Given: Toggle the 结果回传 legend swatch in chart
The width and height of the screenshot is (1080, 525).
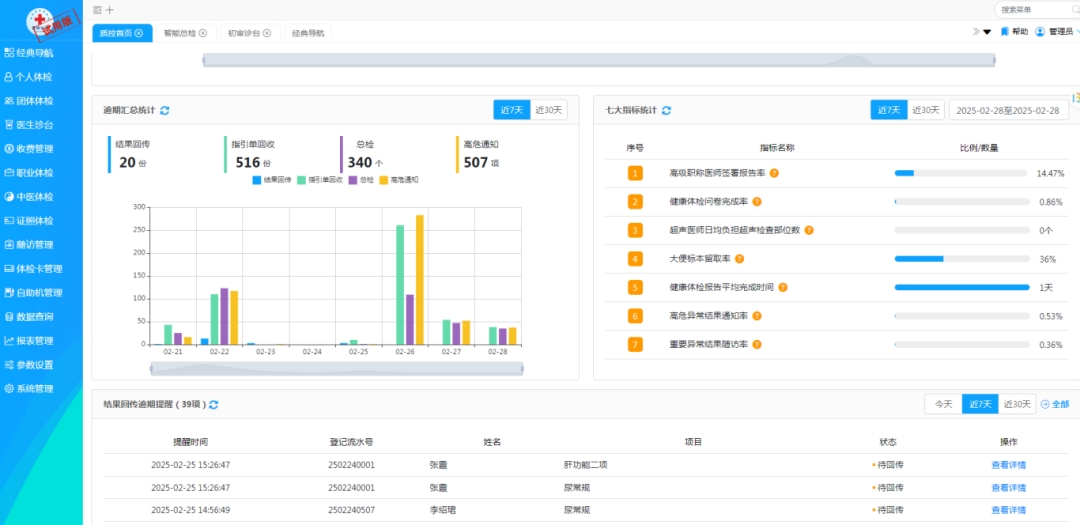Looking at the screenshot, I should tap(256, 180).
